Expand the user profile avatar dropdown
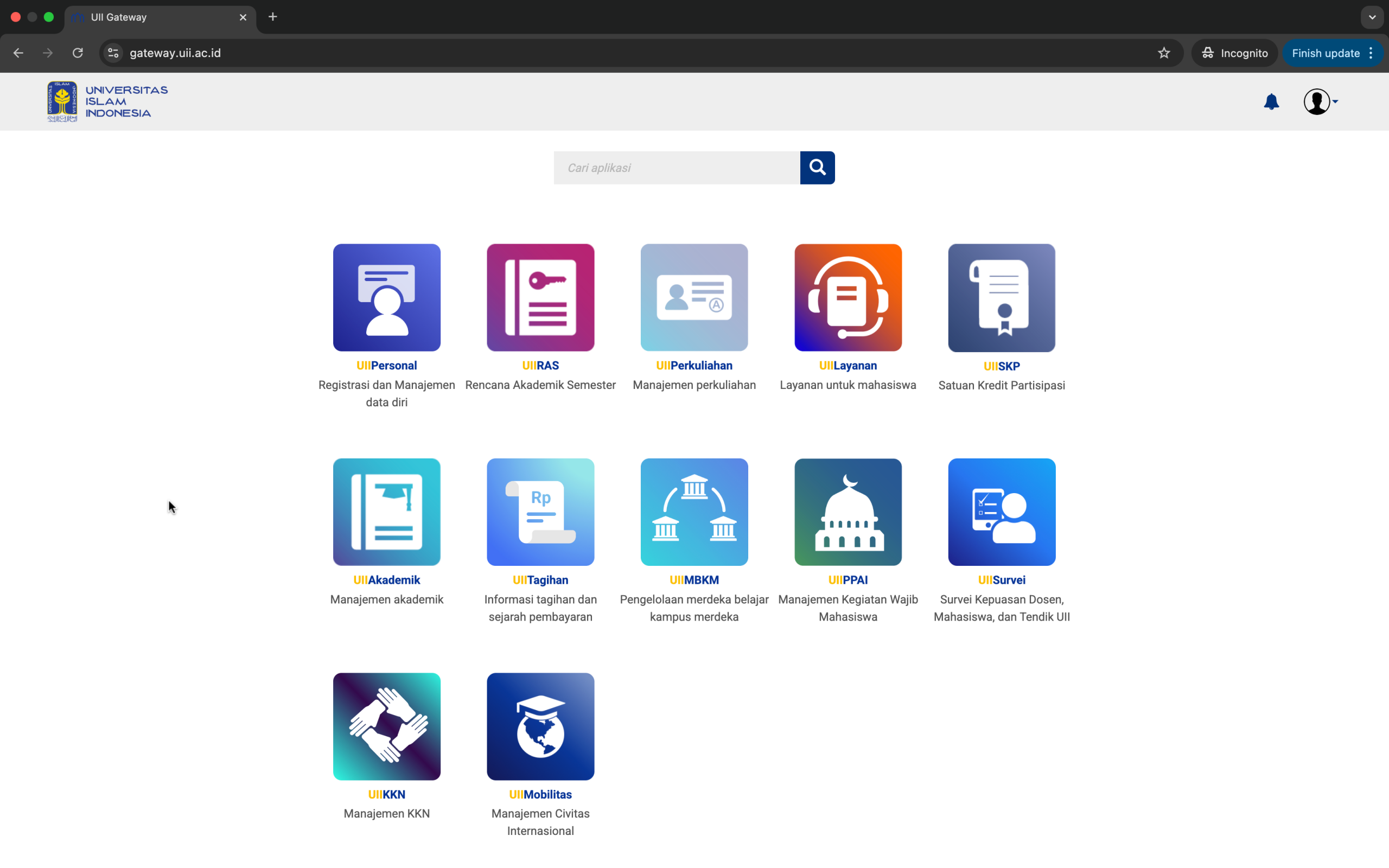 tap(1320, 101)
